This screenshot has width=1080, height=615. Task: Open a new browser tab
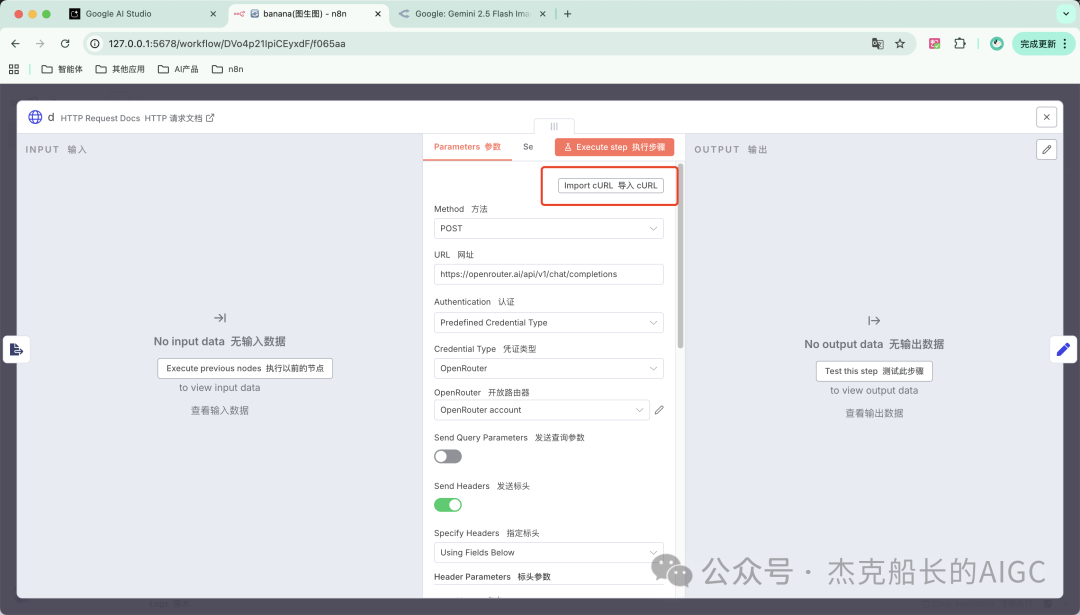tap(568, 14)
